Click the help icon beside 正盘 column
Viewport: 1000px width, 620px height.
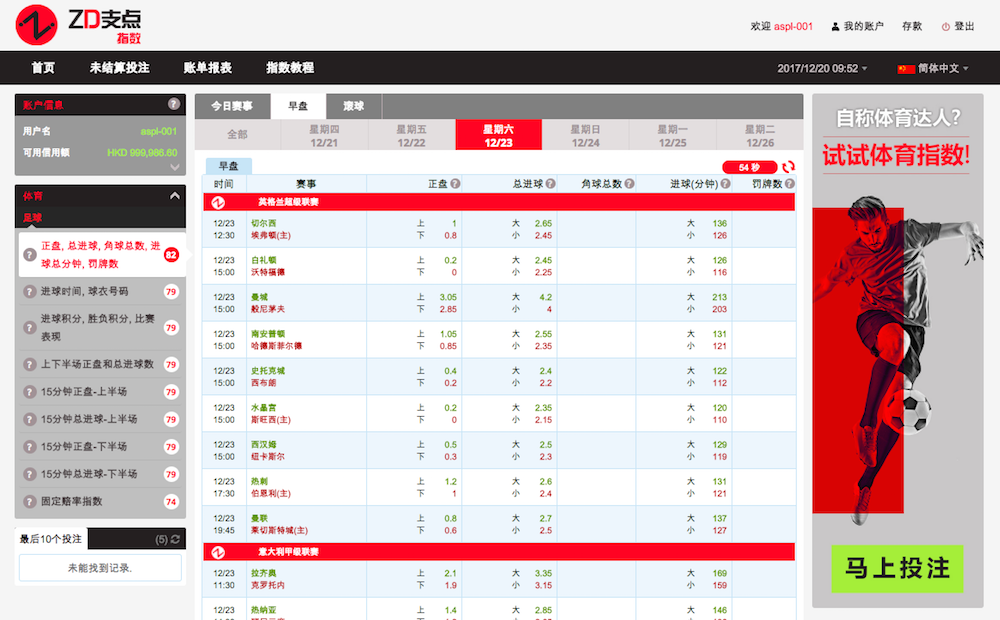pos(455,184)
